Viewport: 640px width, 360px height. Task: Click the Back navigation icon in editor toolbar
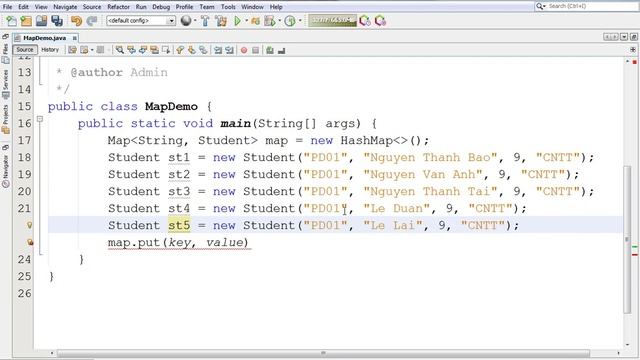(x=84, y=50)
